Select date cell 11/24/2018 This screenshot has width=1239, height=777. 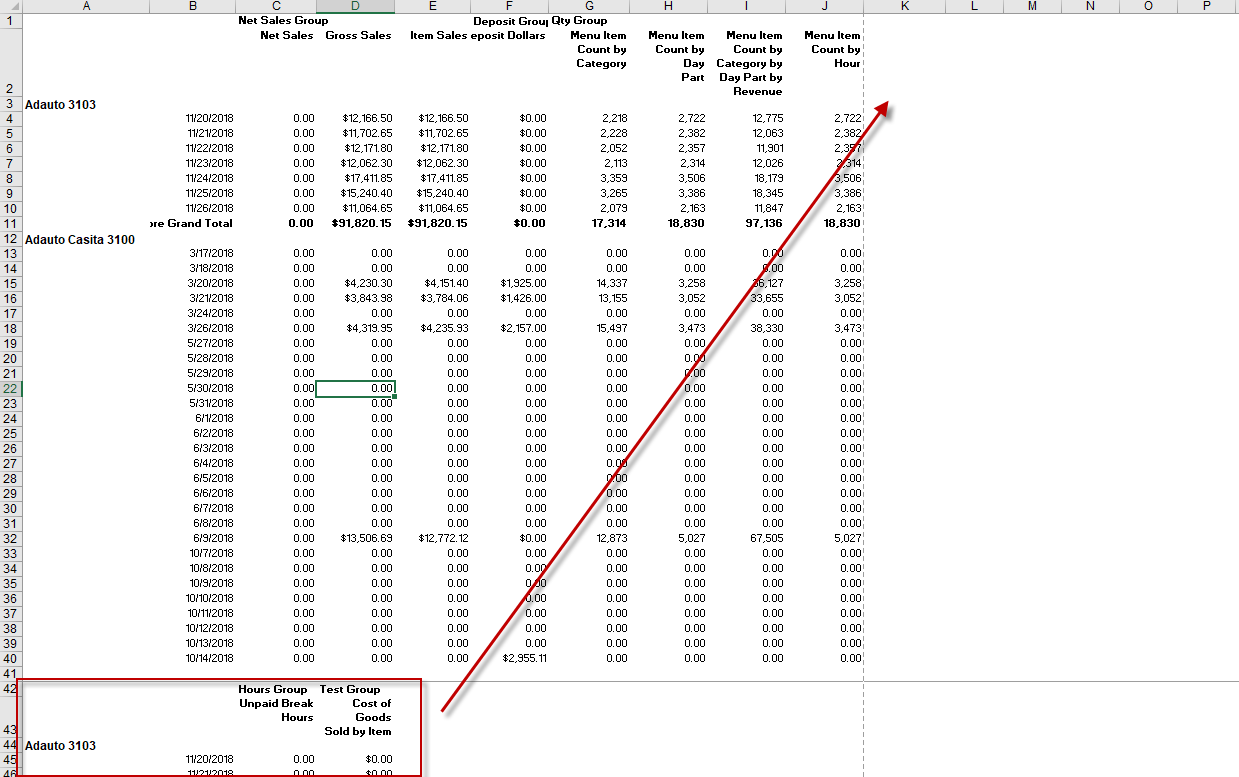pyautogui.click(x=209, y=178)
